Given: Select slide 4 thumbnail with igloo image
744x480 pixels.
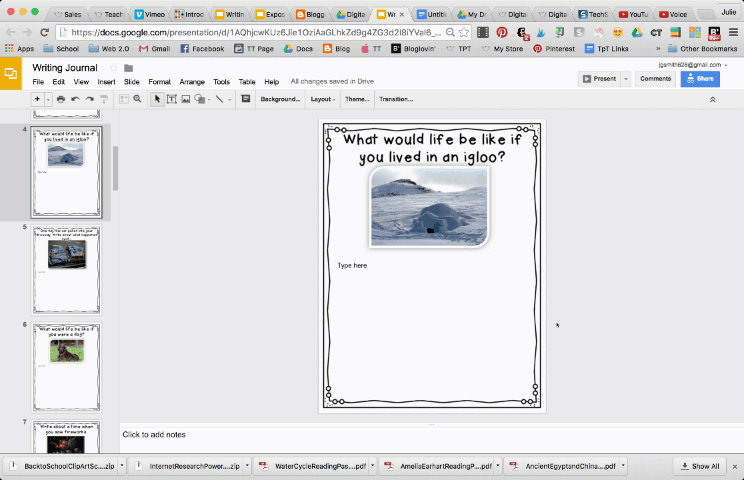Looking at the screenshot, I should click(66, 172).
